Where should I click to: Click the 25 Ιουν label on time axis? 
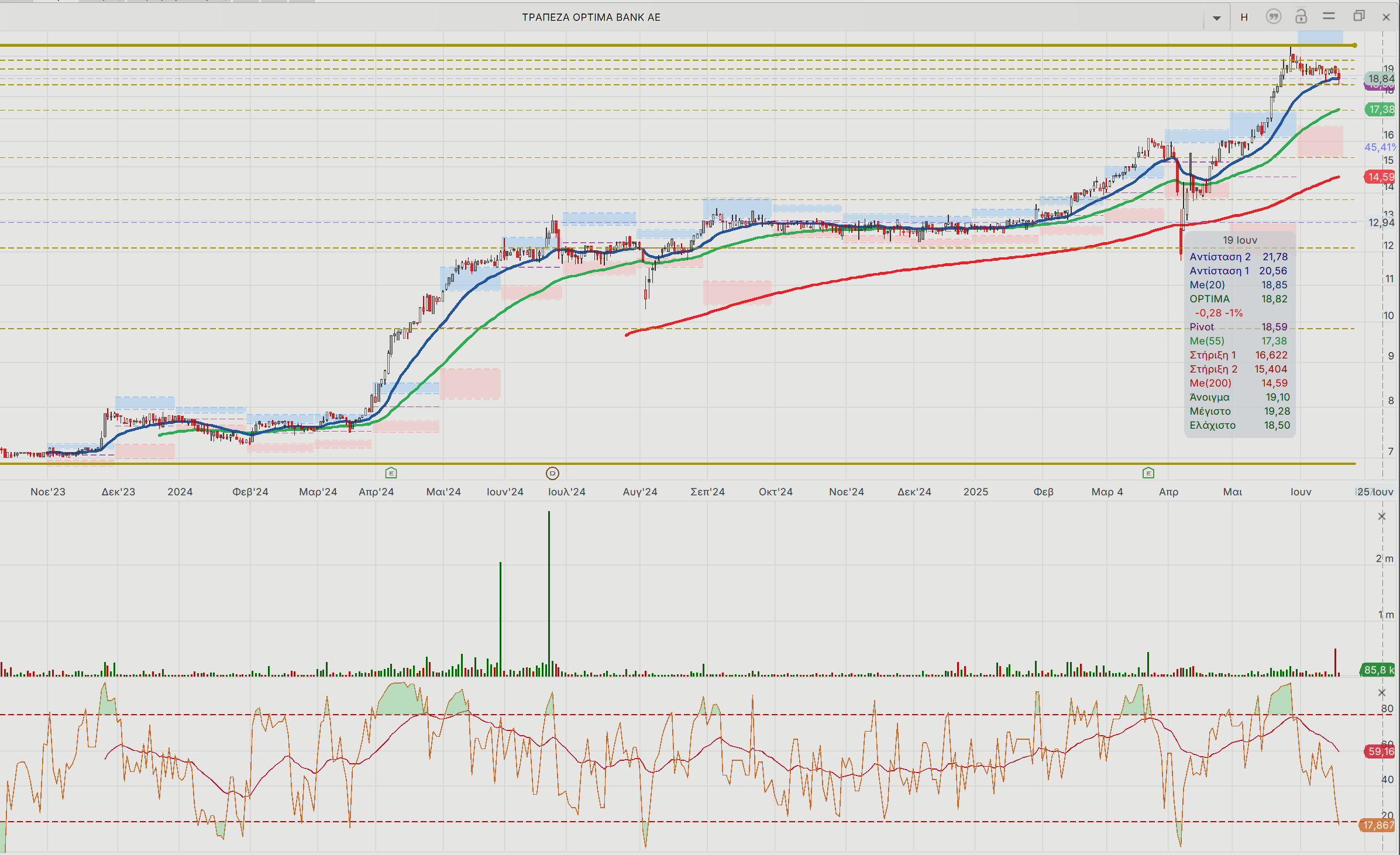point(1375,492)
